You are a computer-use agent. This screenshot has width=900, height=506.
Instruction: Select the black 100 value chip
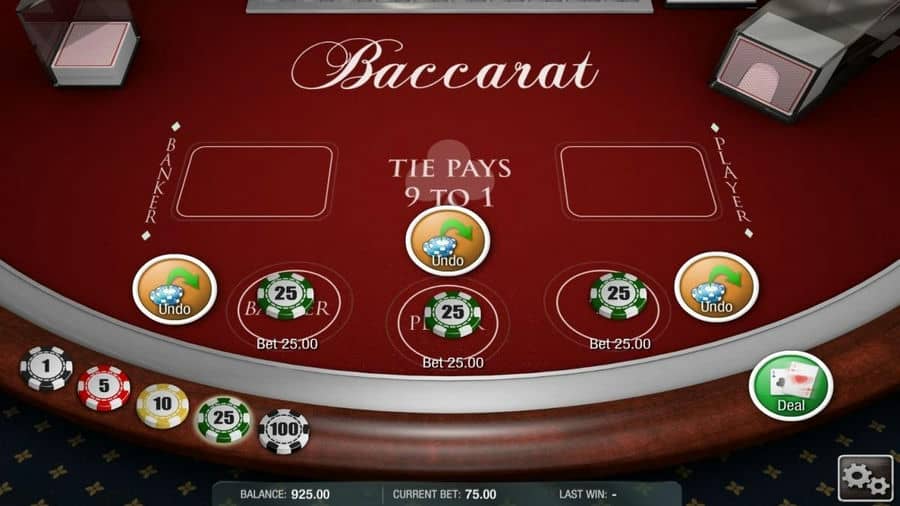284,431
